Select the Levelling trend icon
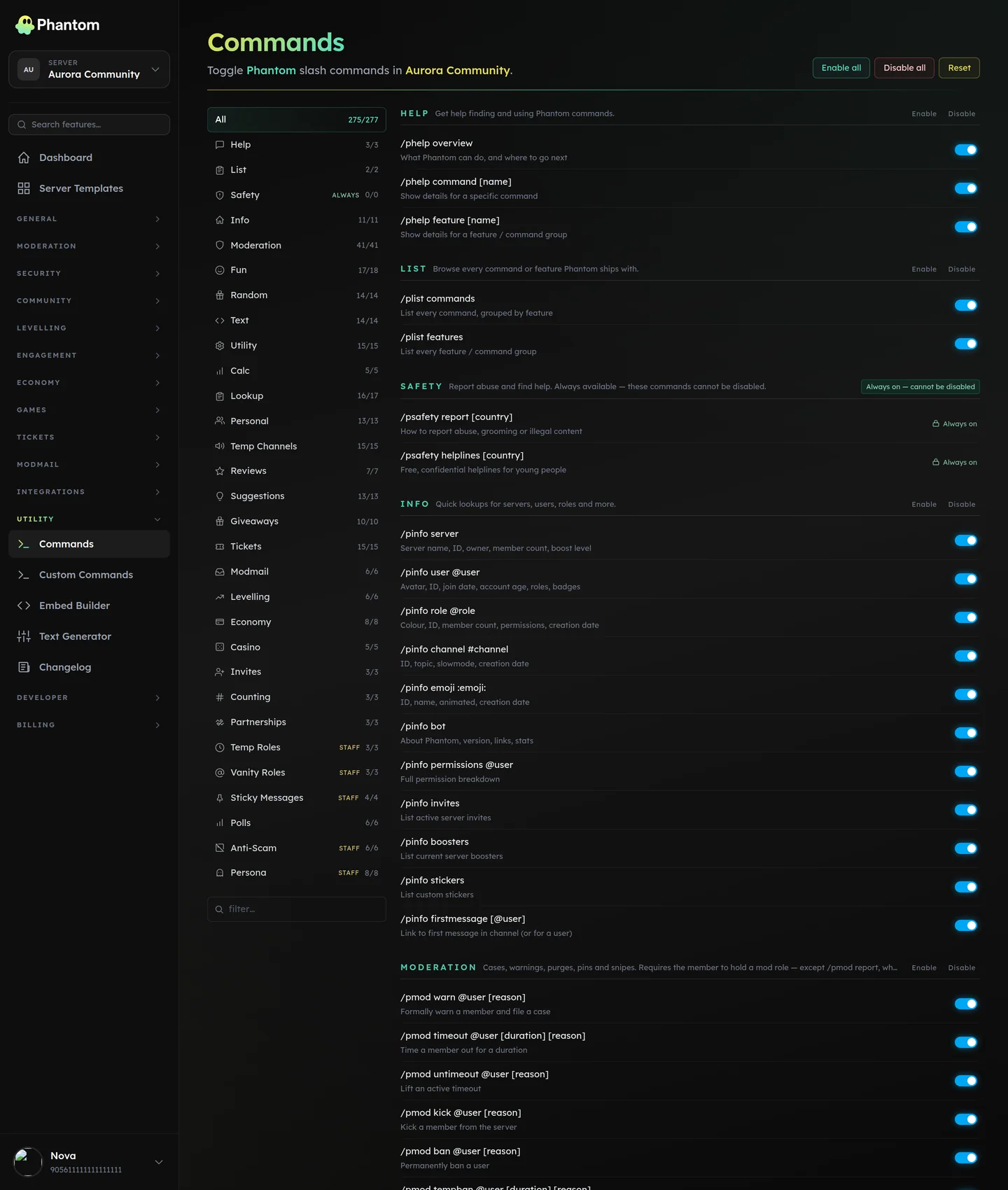Viewport: 1008px width, 1190px height. [220, 597]
